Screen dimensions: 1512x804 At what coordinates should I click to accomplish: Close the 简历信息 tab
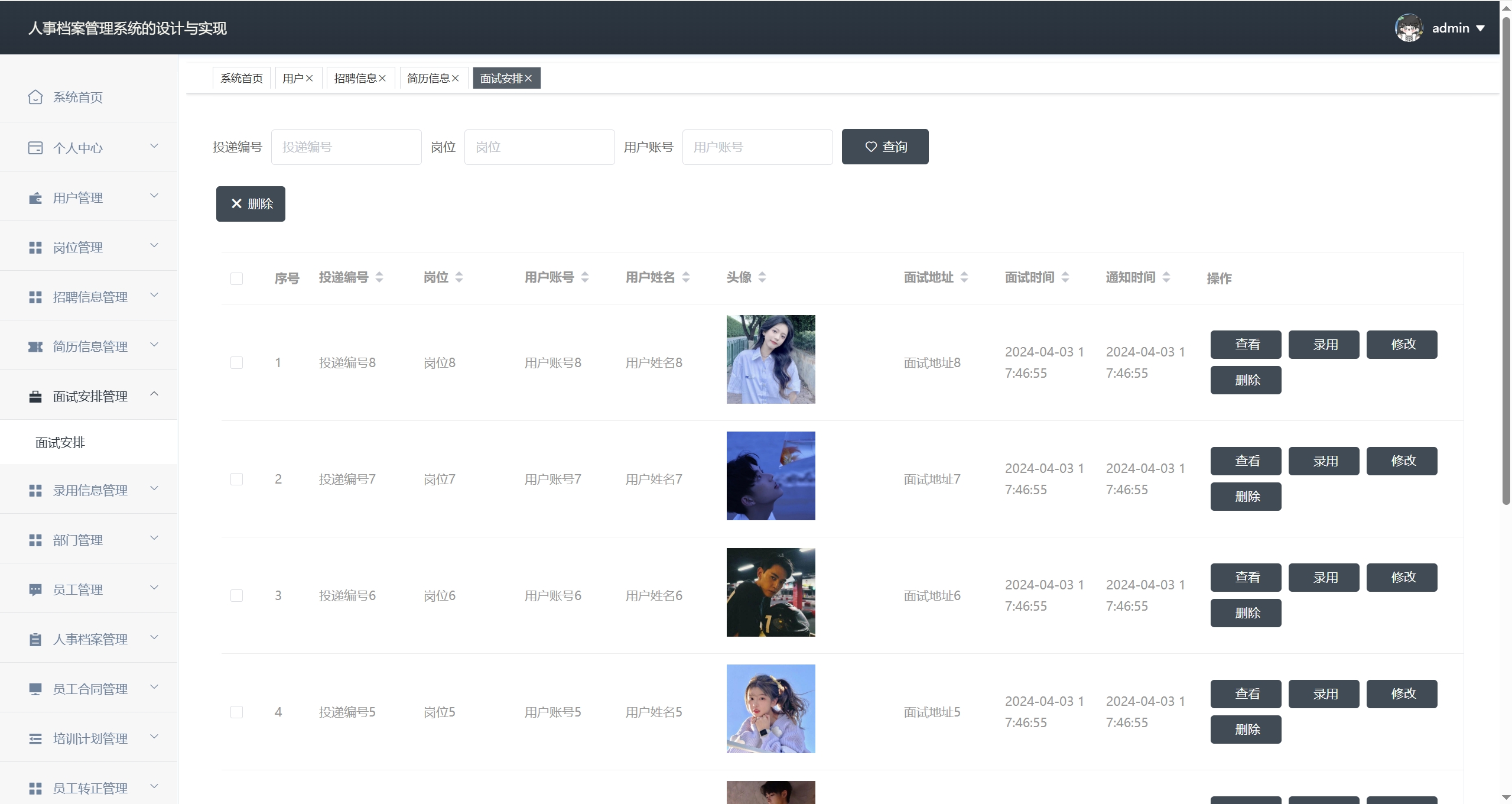[x=455, y=78]
